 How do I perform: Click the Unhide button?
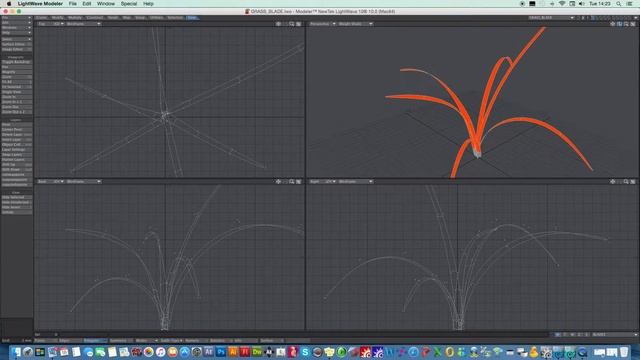pos(16,212)
